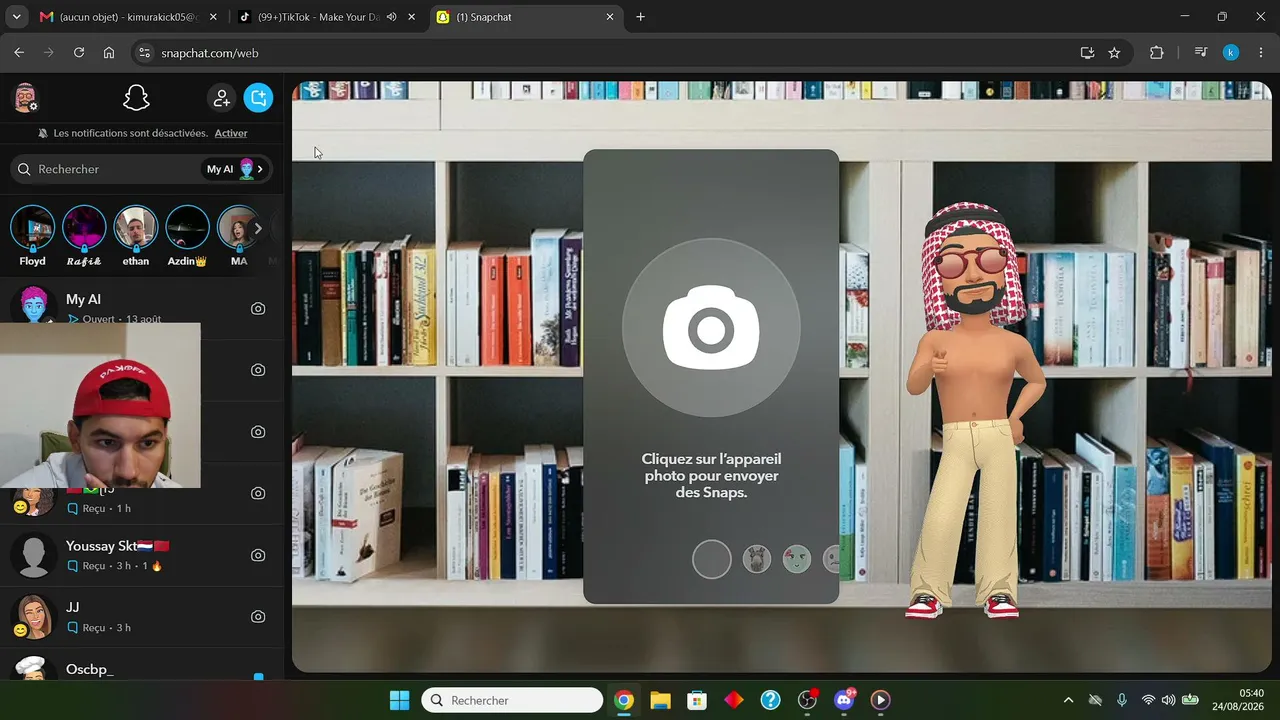This screenshot has width=1280, height=720.
Task: Switch to the TikTok browser tab
Action: tap(327, 17)
